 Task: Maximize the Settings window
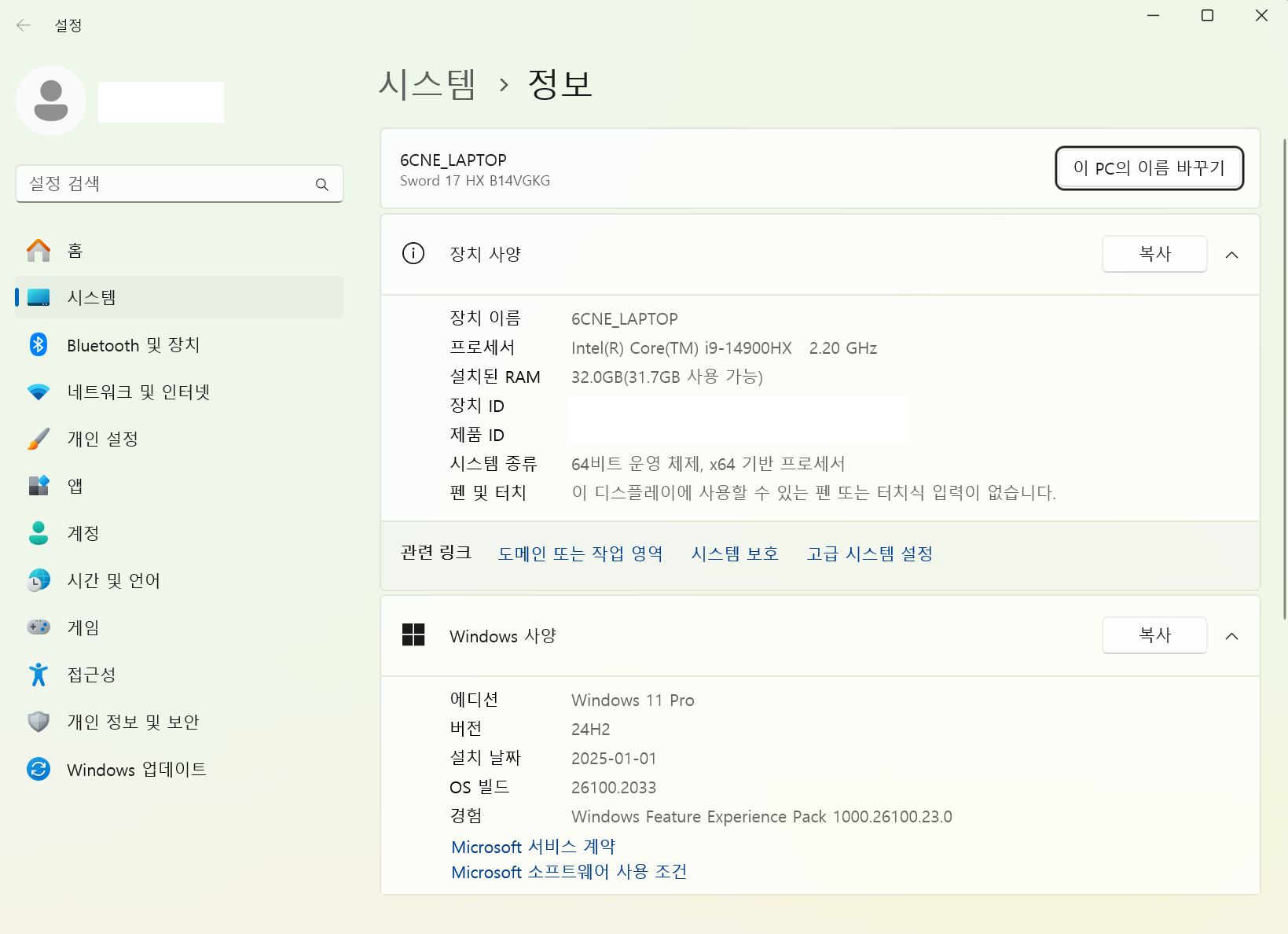(1208, 16)
